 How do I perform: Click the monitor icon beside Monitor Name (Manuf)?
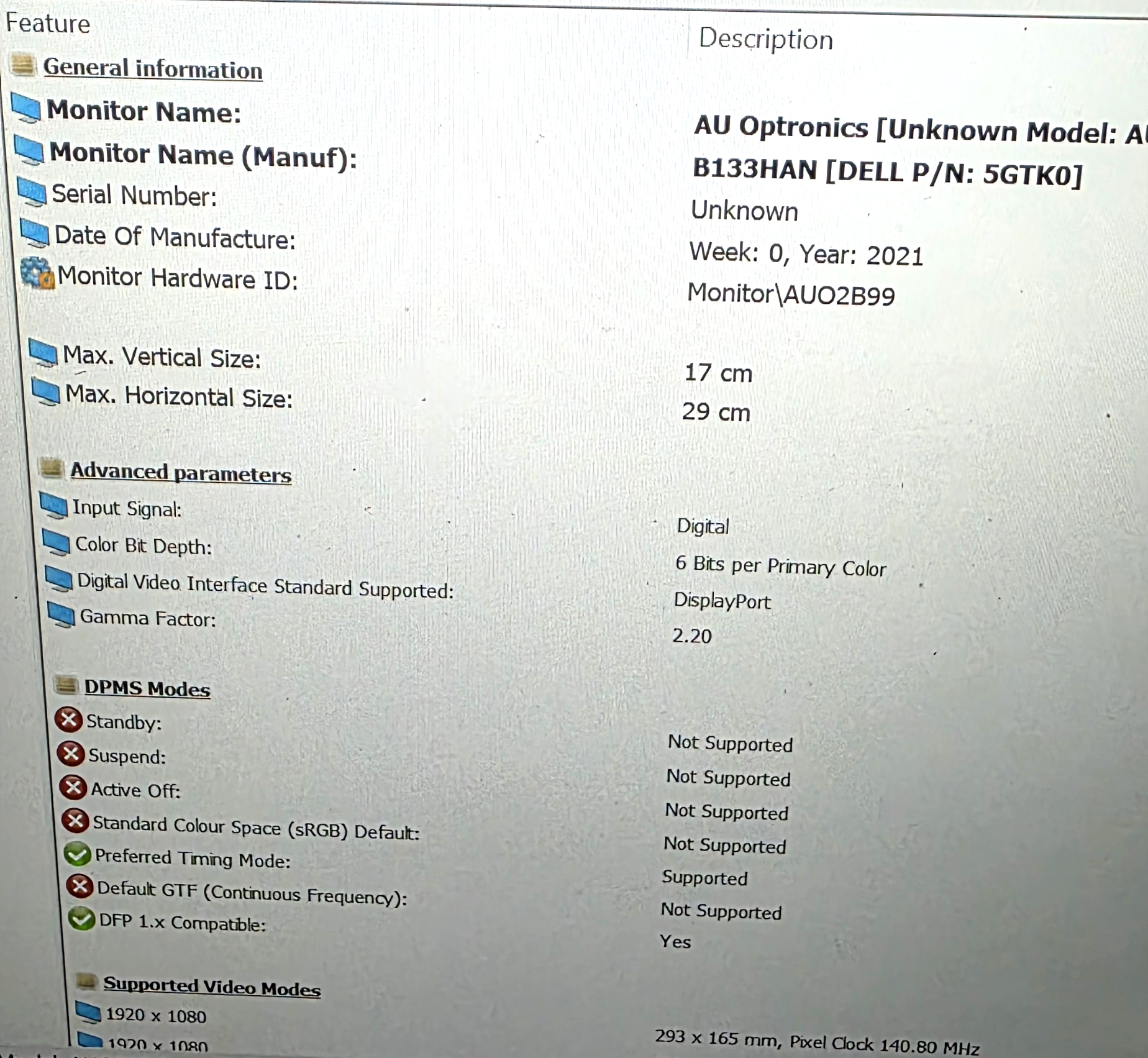(29, 151)
